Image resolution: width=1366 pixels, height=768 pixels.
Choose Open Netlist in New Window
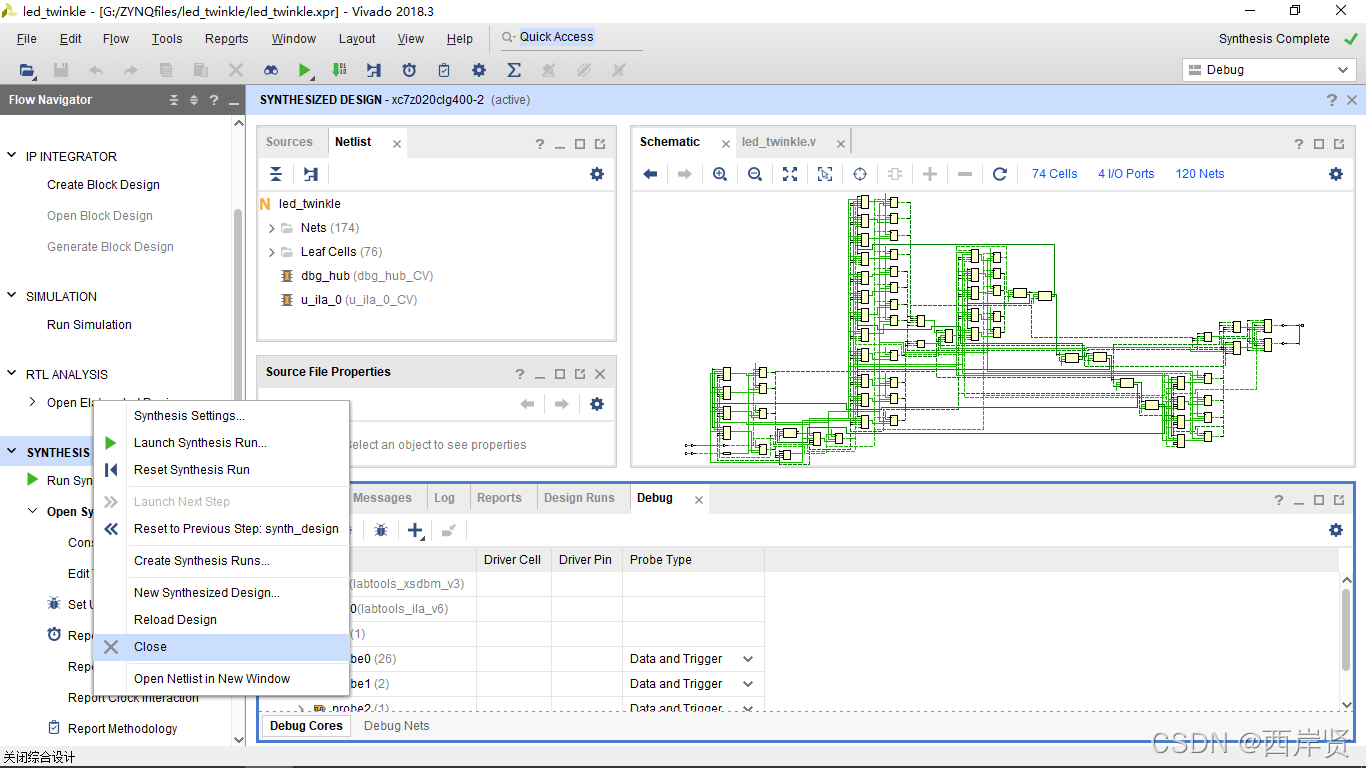(x=221, y=679)
